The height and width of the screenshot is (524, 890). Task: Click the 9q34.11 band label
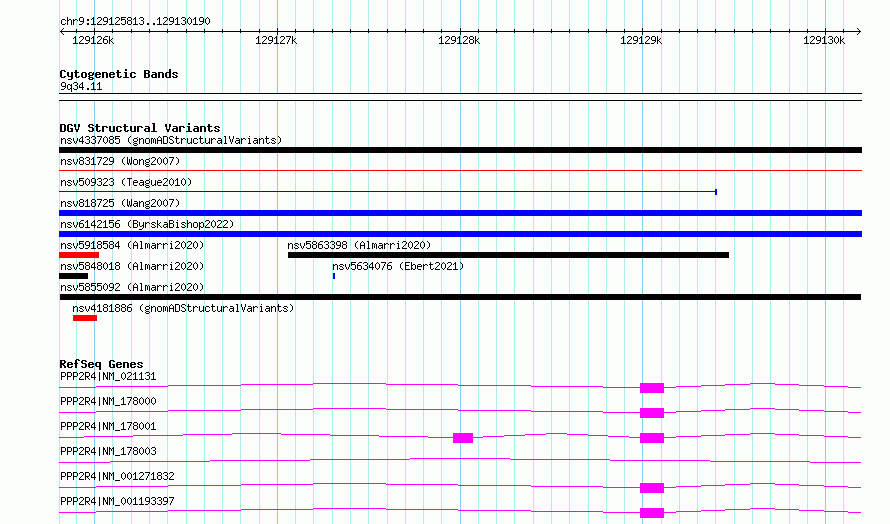point(81,86)
